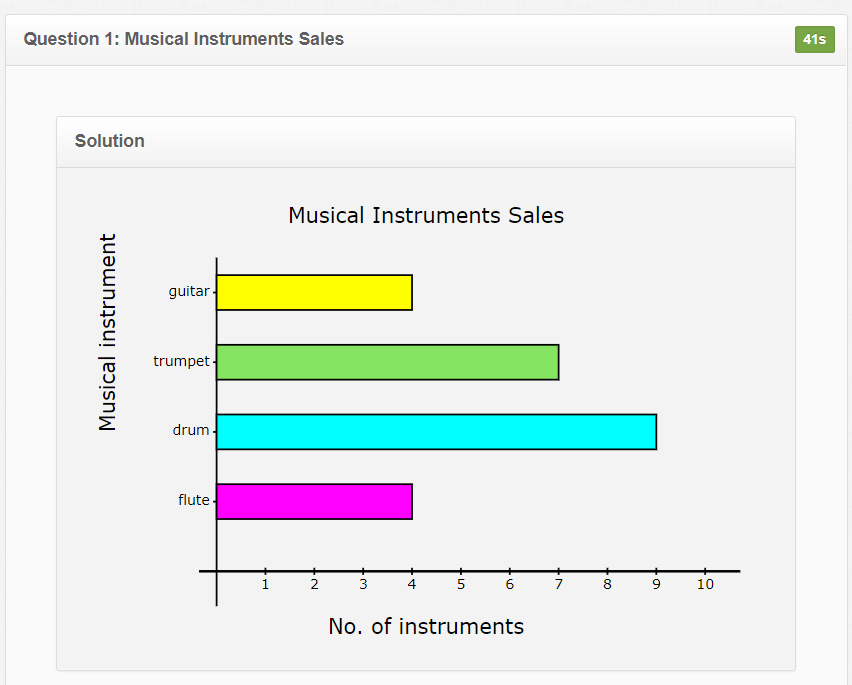This screenshot has height=685, width=852.
Task: Select the drum category label
Action: pos(190,430)
